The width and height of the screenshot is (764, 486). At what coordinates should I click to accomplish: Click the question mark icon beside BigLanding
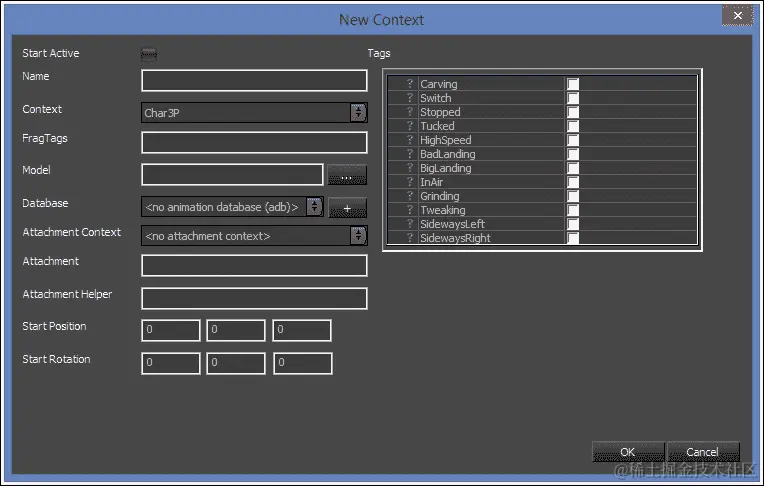pyautogui.click(x=410, y=168)
